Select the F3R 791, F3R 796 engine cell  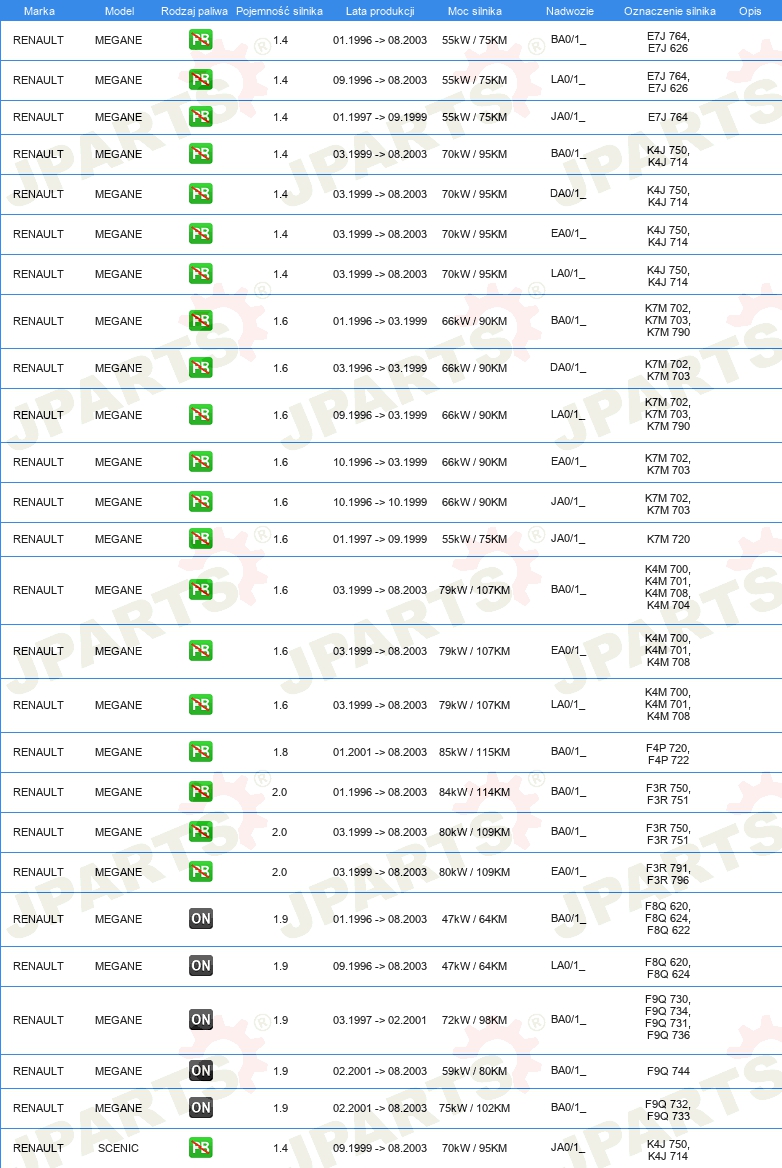[668, 874]
